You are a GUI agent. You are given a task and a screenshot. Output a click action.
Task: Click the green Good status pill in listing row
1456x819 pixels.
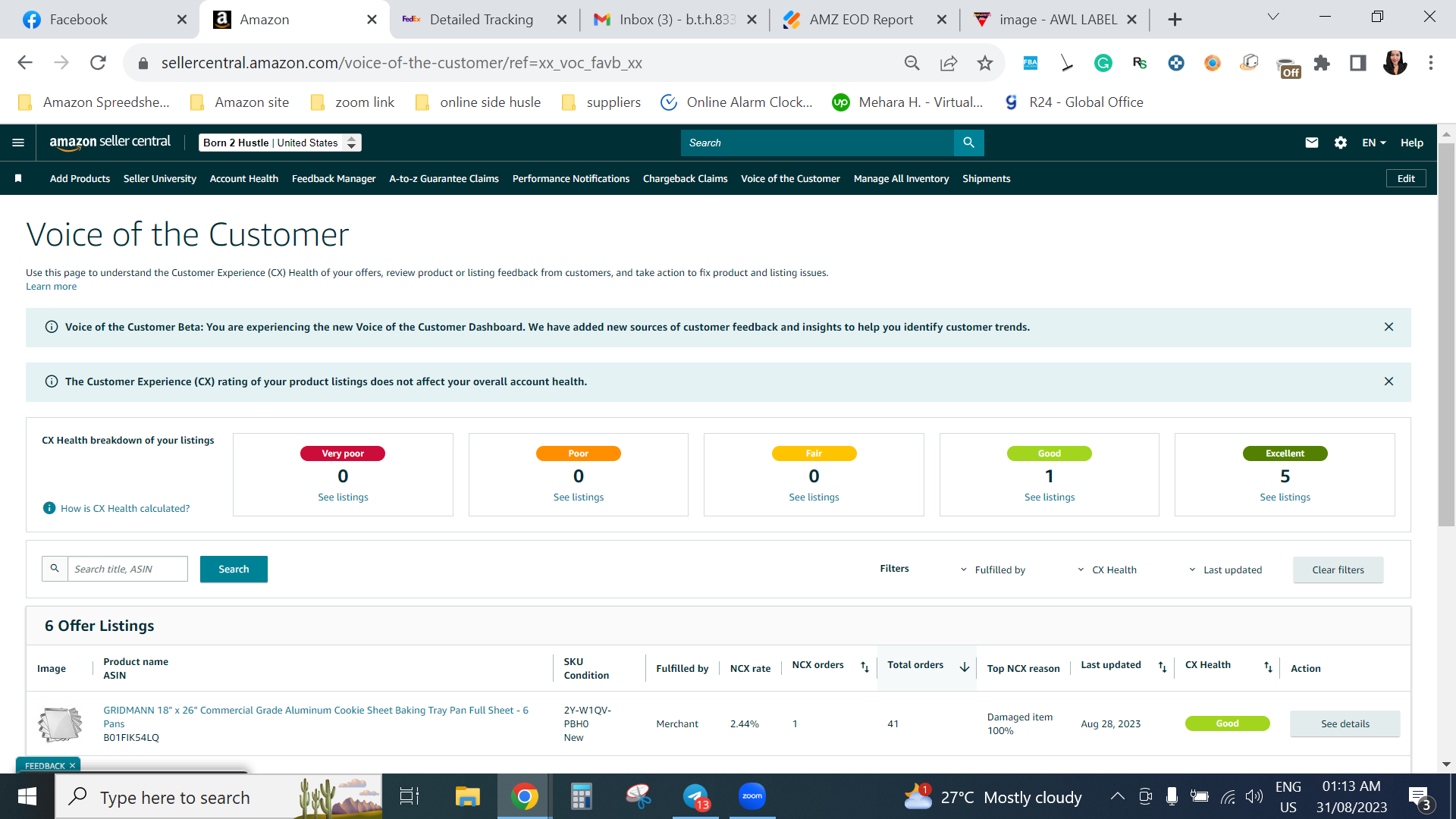pyautogui.click(x=1227, y=723)
